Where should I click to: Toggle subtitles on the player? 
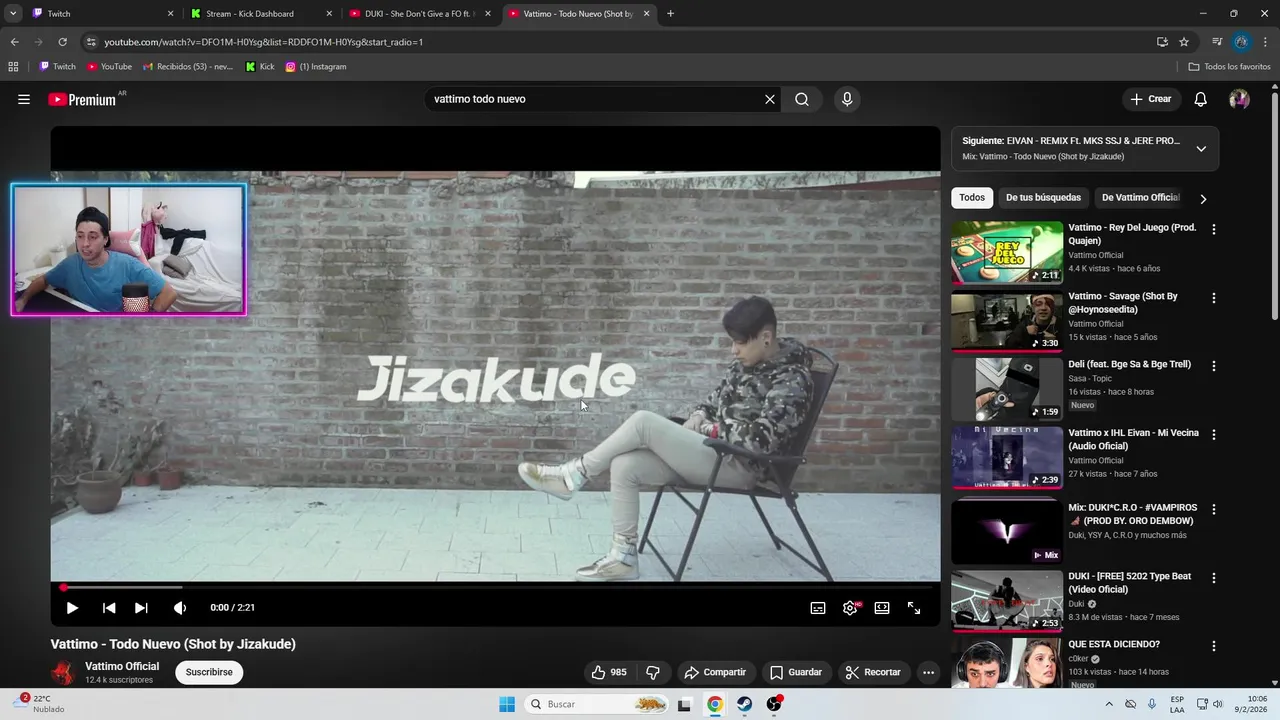pos(818,608)
